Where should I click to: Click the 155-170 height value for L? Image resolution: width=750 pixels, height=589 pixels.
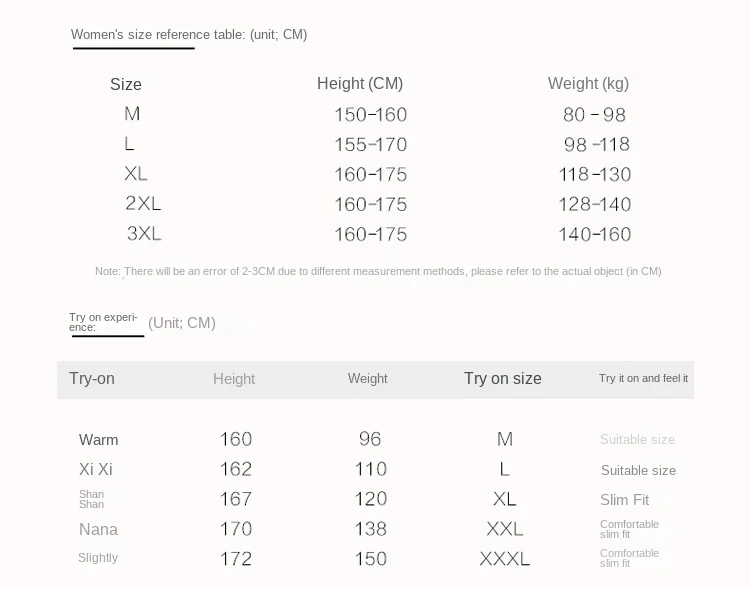(x=371, y=144)
